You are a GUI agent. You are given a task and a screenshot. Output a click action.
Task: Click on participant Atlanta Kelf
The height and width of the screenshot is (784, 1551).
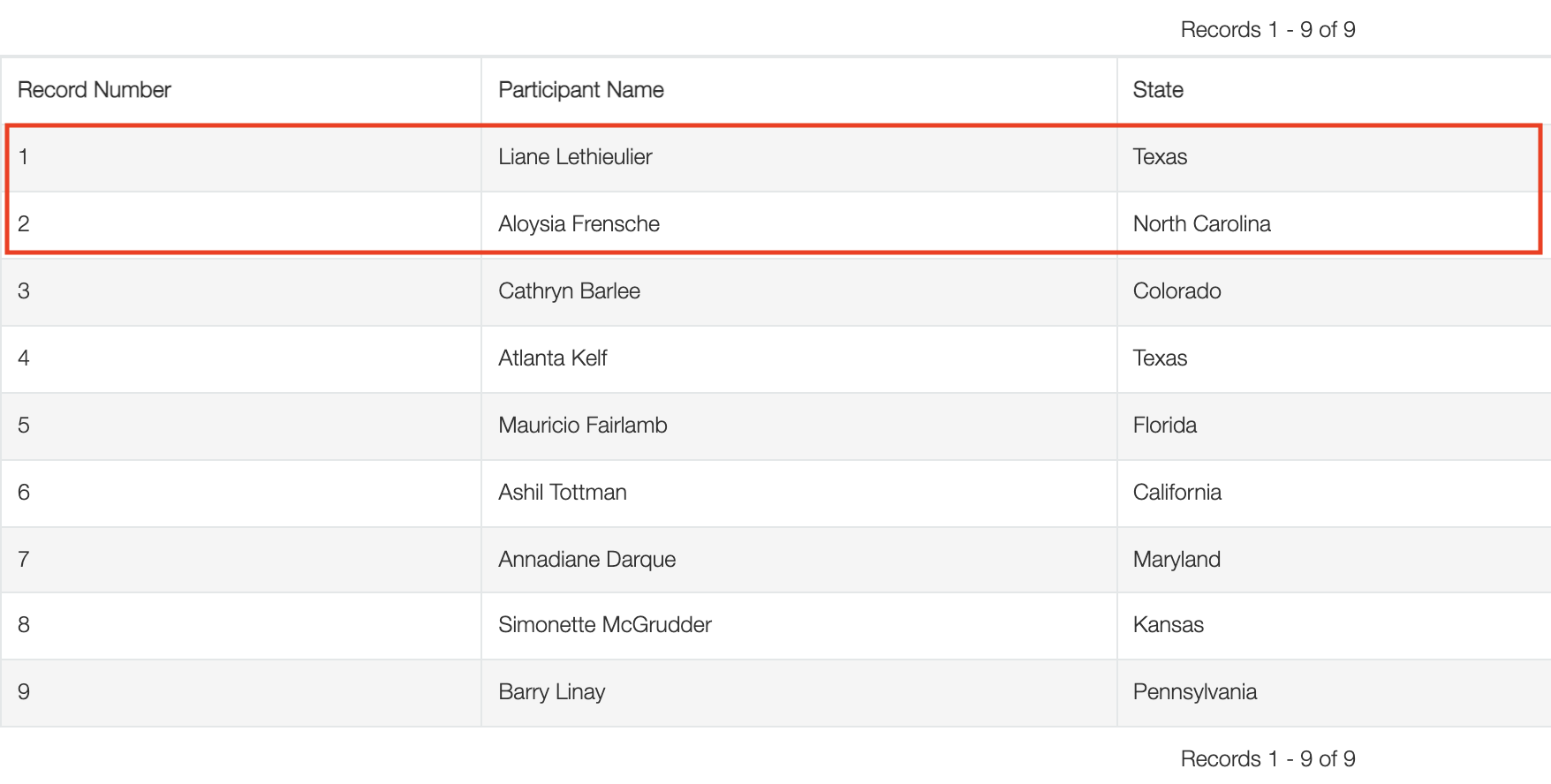click(552, 358)
